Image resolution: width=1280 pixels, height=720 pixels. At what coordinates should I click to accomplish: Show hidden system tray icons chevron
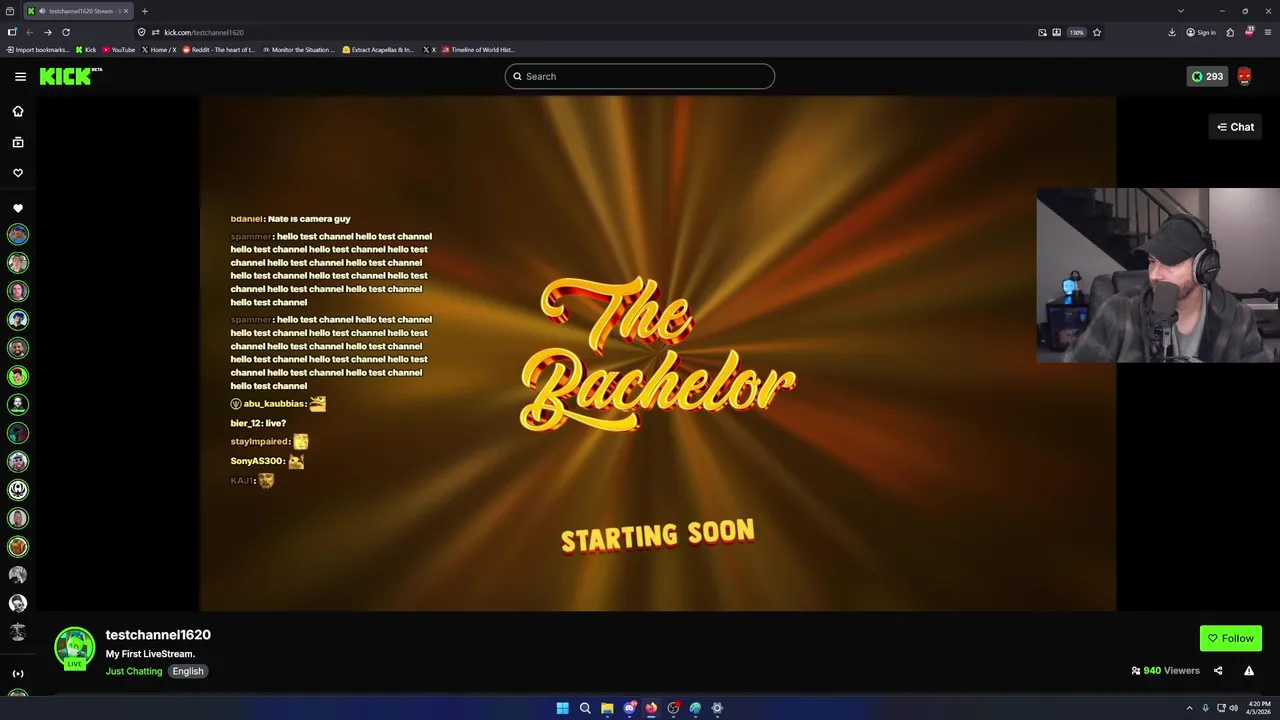1189,708
